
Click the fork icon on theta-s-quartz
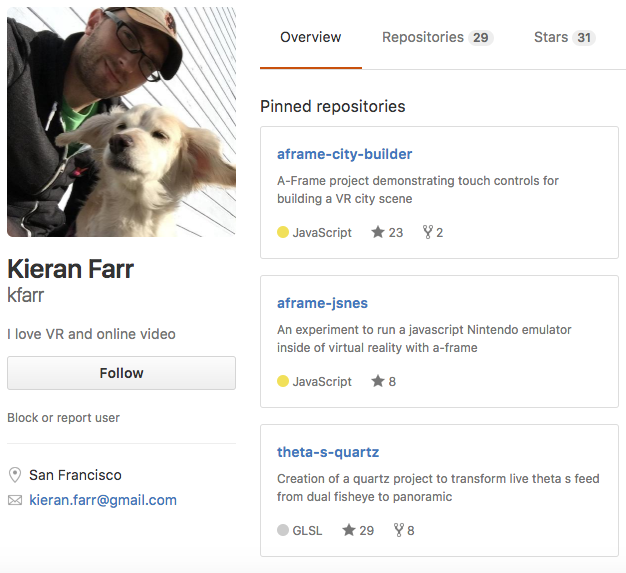(x=398, y=530)
